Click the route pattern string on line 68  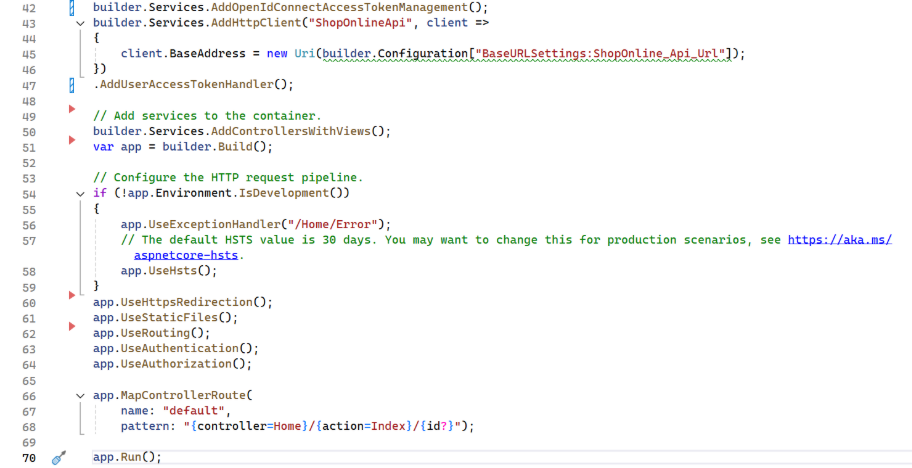[325, 426]
